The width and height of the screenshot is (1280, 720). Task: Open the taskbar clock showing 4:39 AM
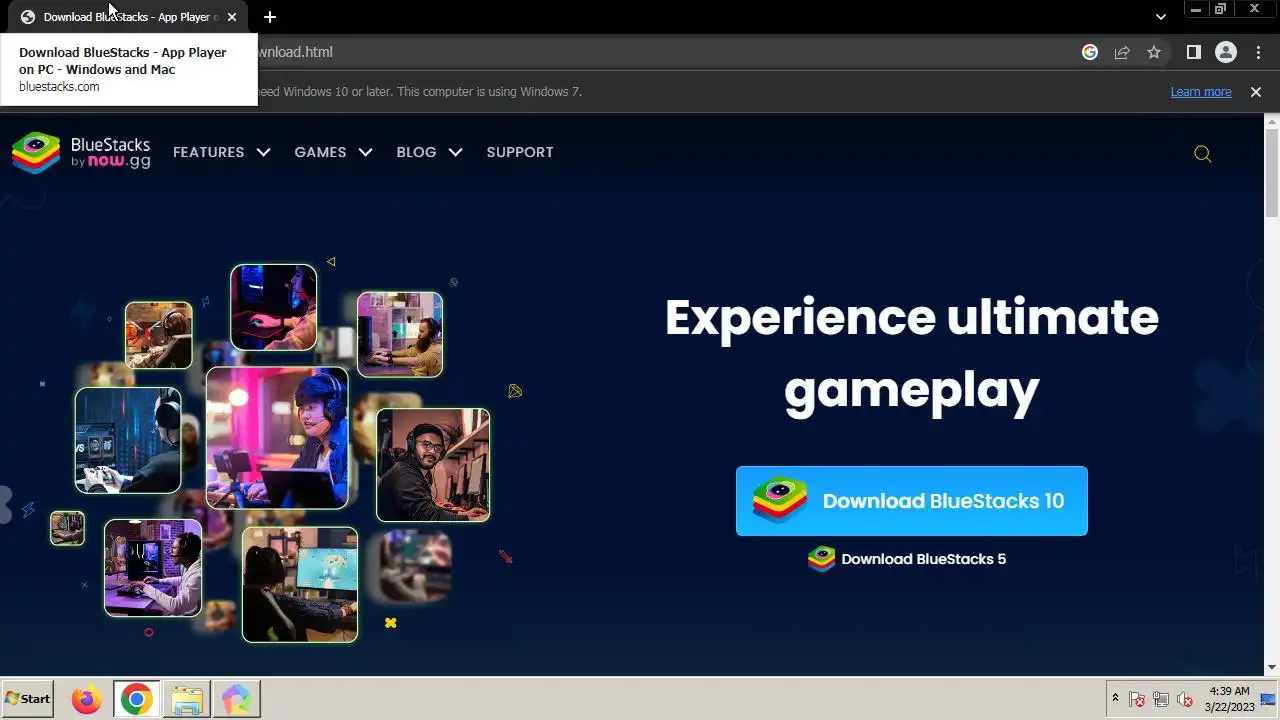[x=1229, y=699]
